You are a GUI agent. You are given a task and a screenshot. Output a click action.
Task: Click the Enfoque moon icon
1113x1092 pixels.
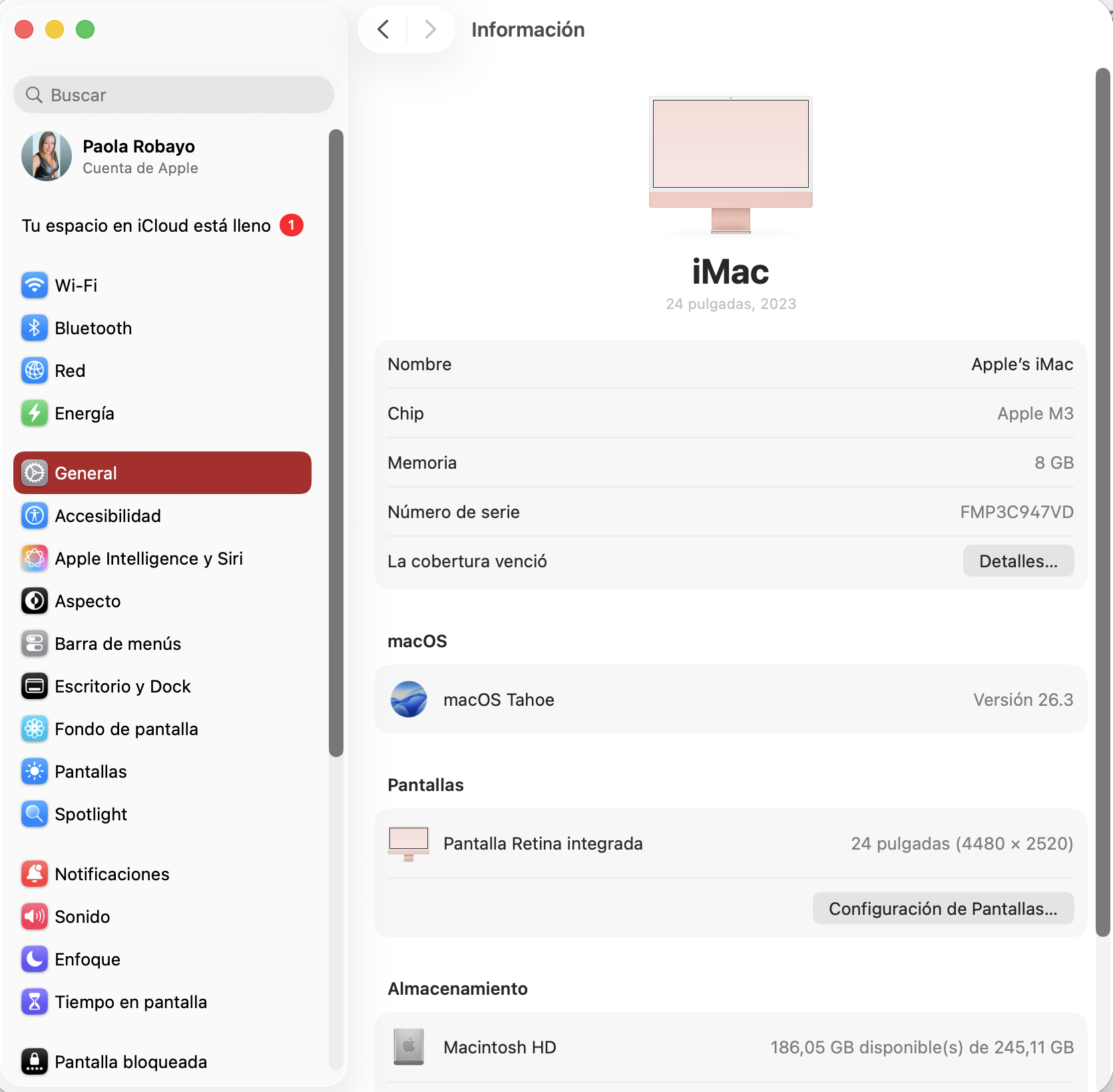(34, 959)
